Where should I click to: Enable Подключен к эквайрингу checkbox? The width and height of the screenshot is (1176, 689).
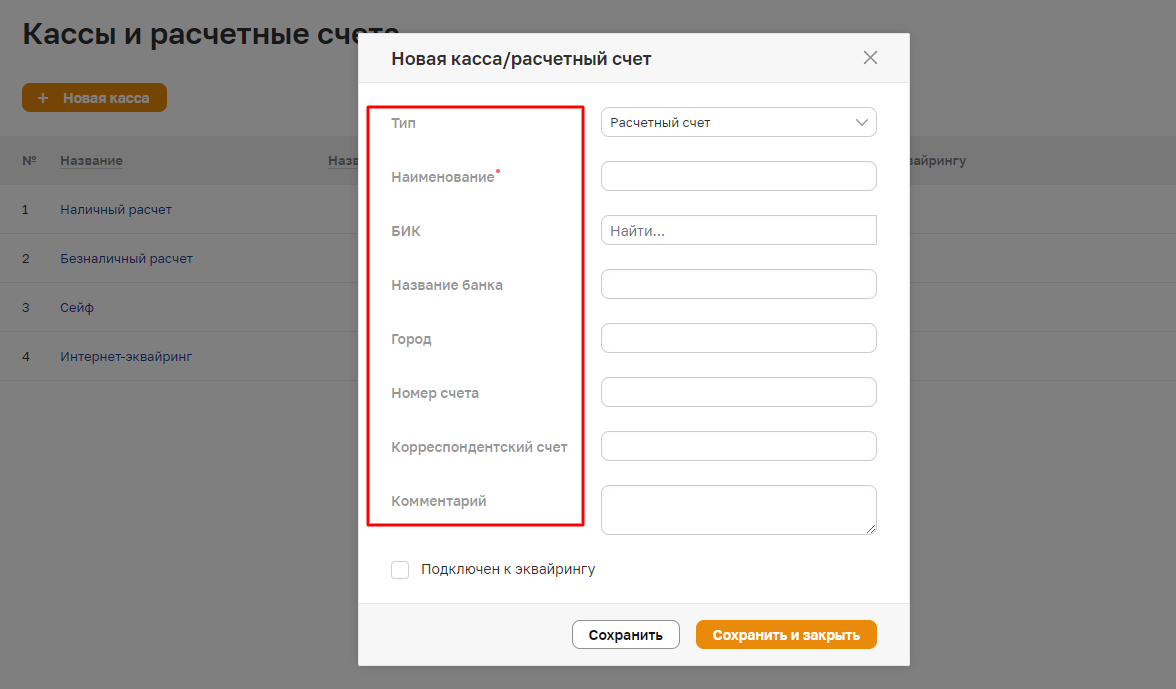click(400, 570)
